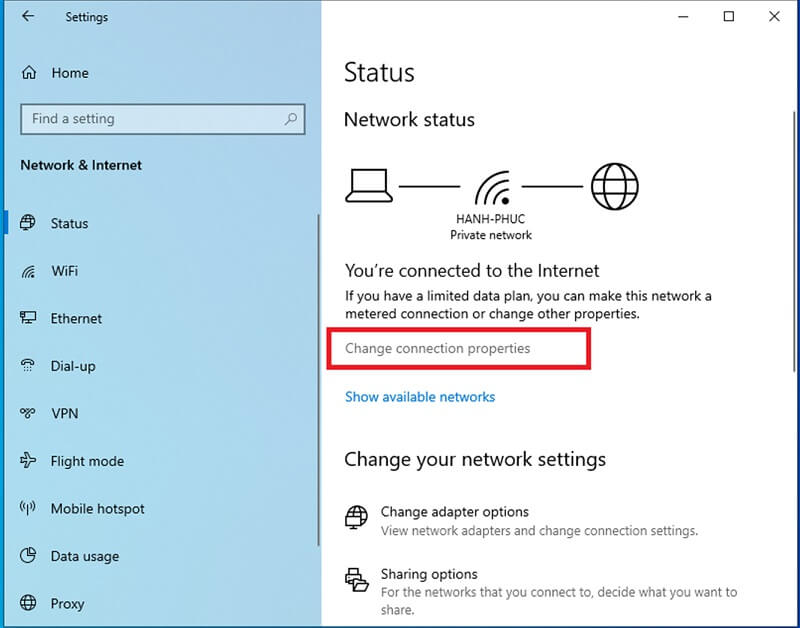
Task: Click the Home house icon
Action: tap(29, 73)
